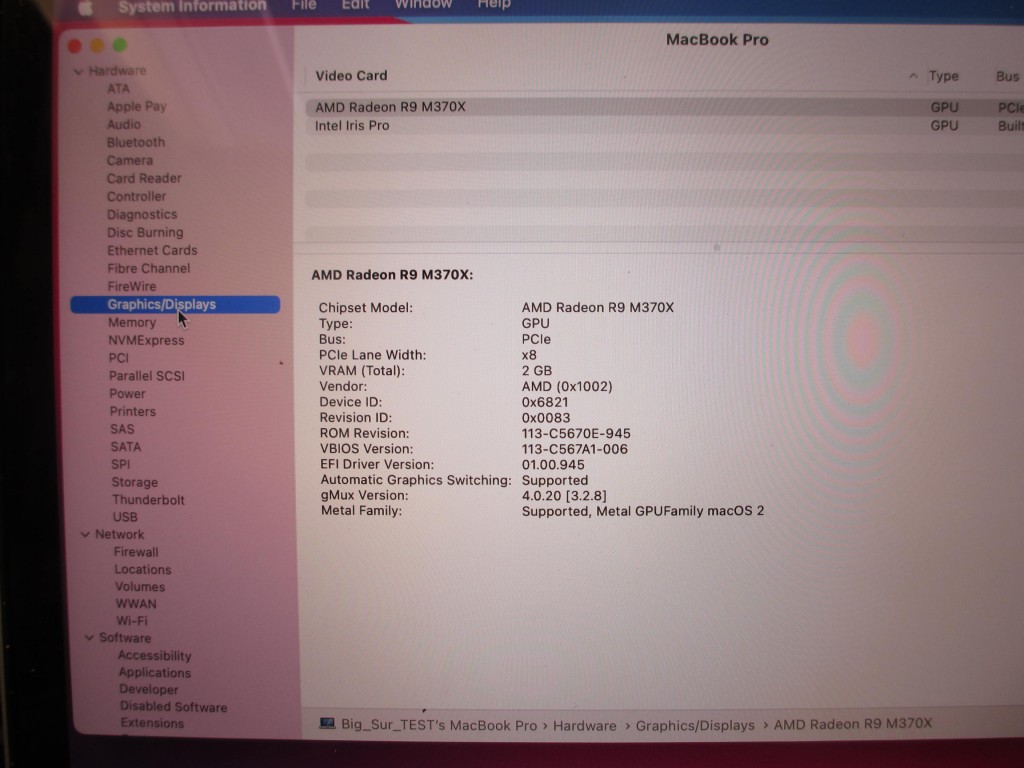
Task: Select Power in the sidebar
Action: [127, 394]
